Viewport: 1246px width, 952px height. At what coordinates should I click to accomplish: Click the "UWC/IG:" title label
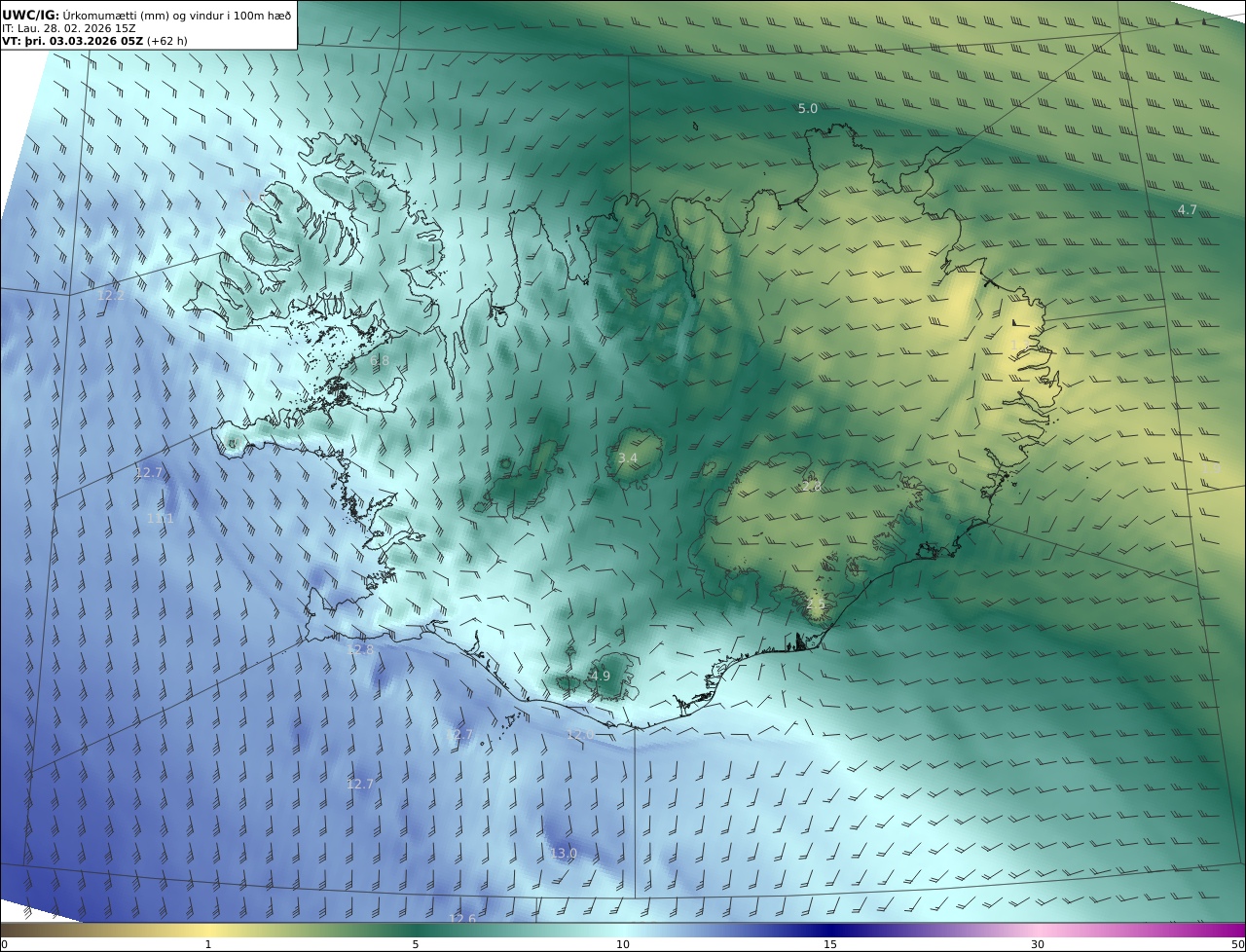[30, 15]
